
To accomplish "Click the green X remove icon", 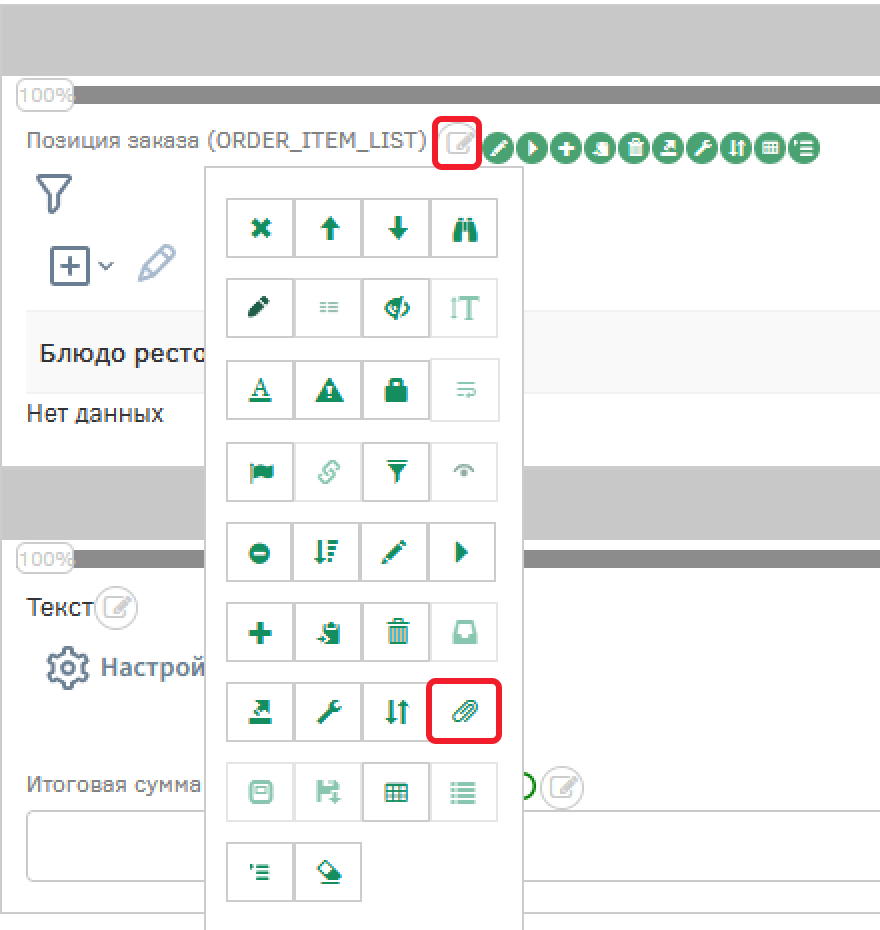I will 260,229.
